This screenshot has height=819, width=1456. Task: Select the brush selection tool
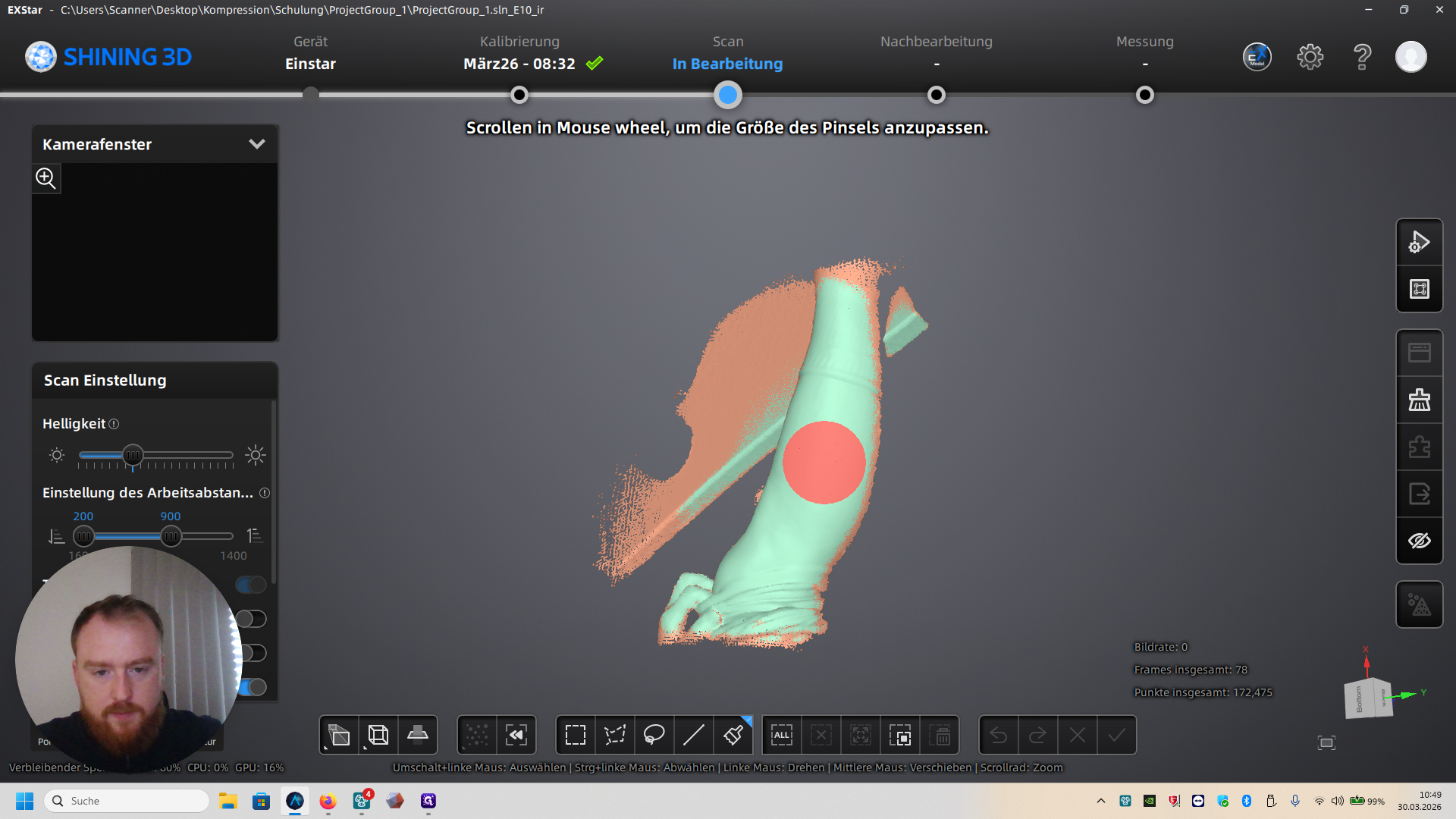(733, 735)
